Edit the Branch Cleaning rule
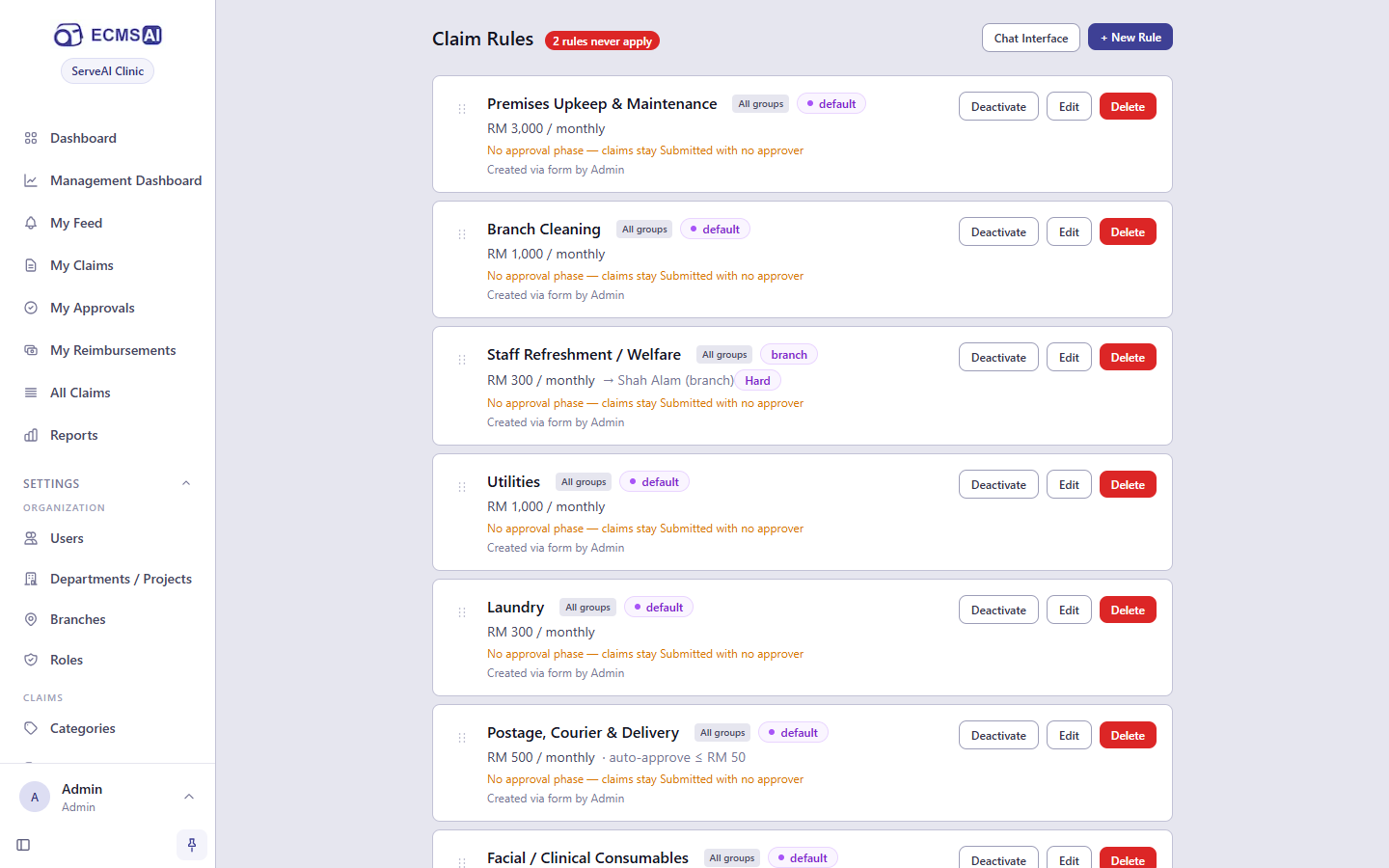Screen dimensions: 1389x868 coord(1069,232)
